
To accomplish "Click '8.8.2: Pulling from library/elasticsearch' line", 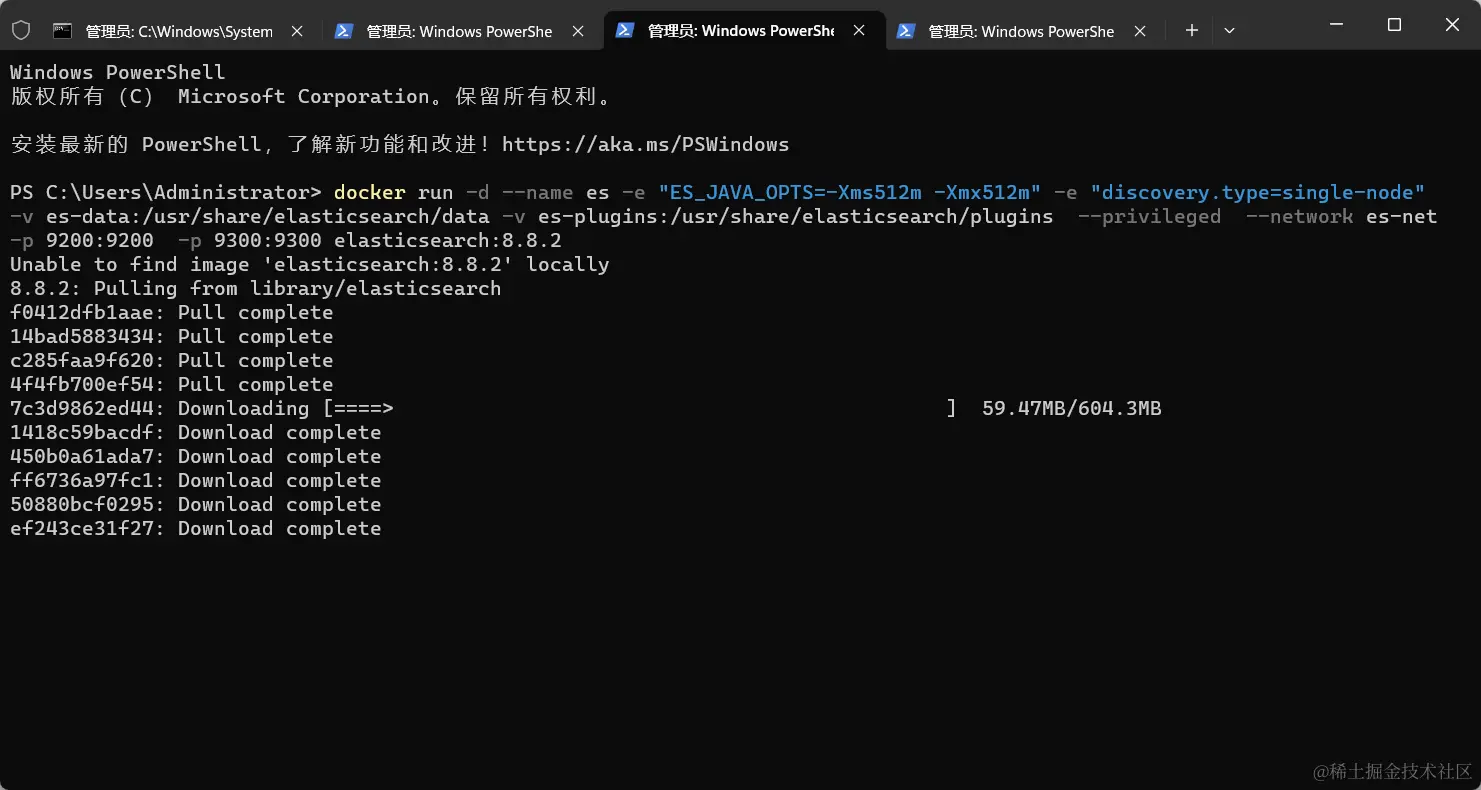I will [x=256, y=288].
